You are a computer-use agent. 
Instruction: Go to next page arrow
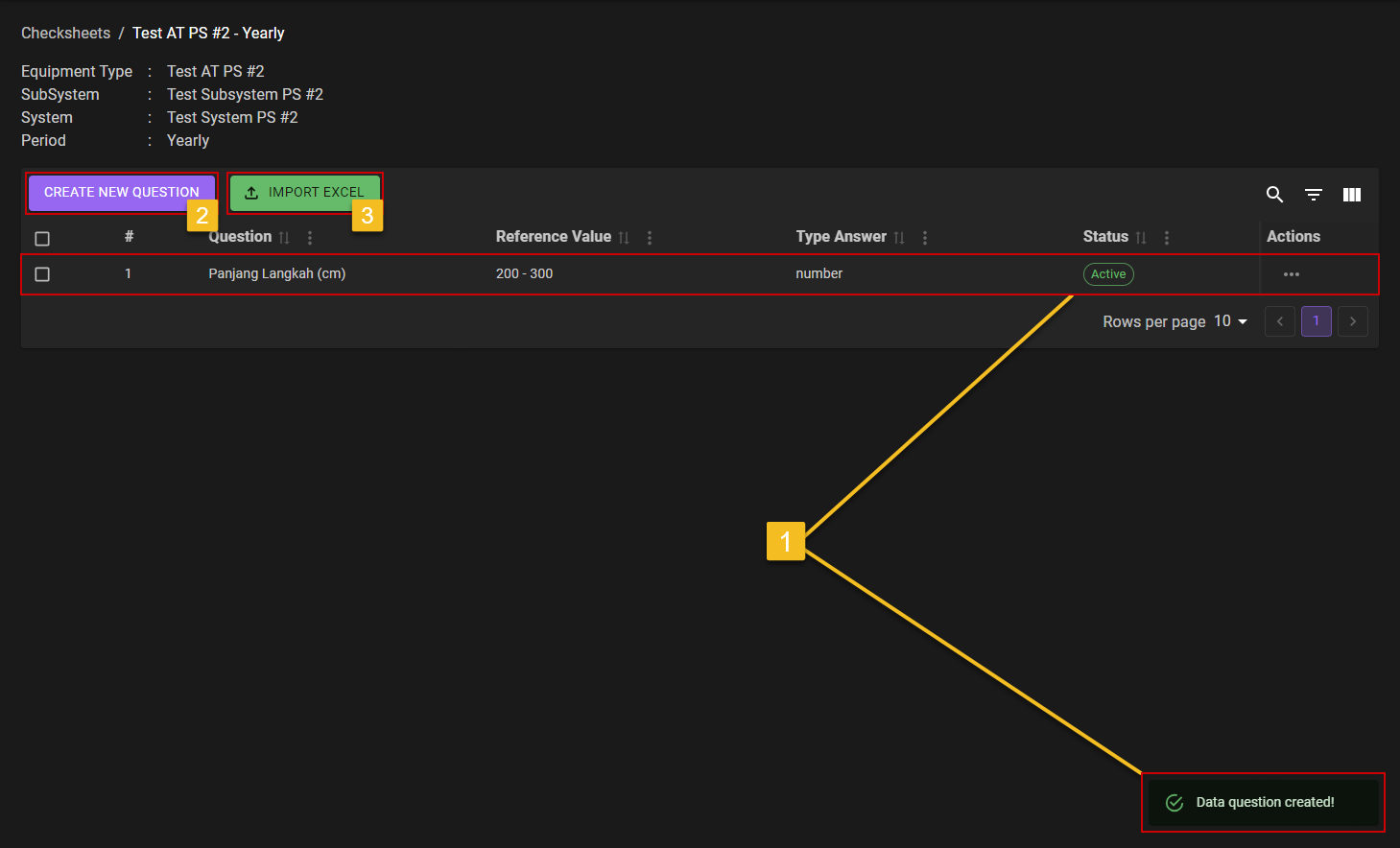pos(1353,321)
